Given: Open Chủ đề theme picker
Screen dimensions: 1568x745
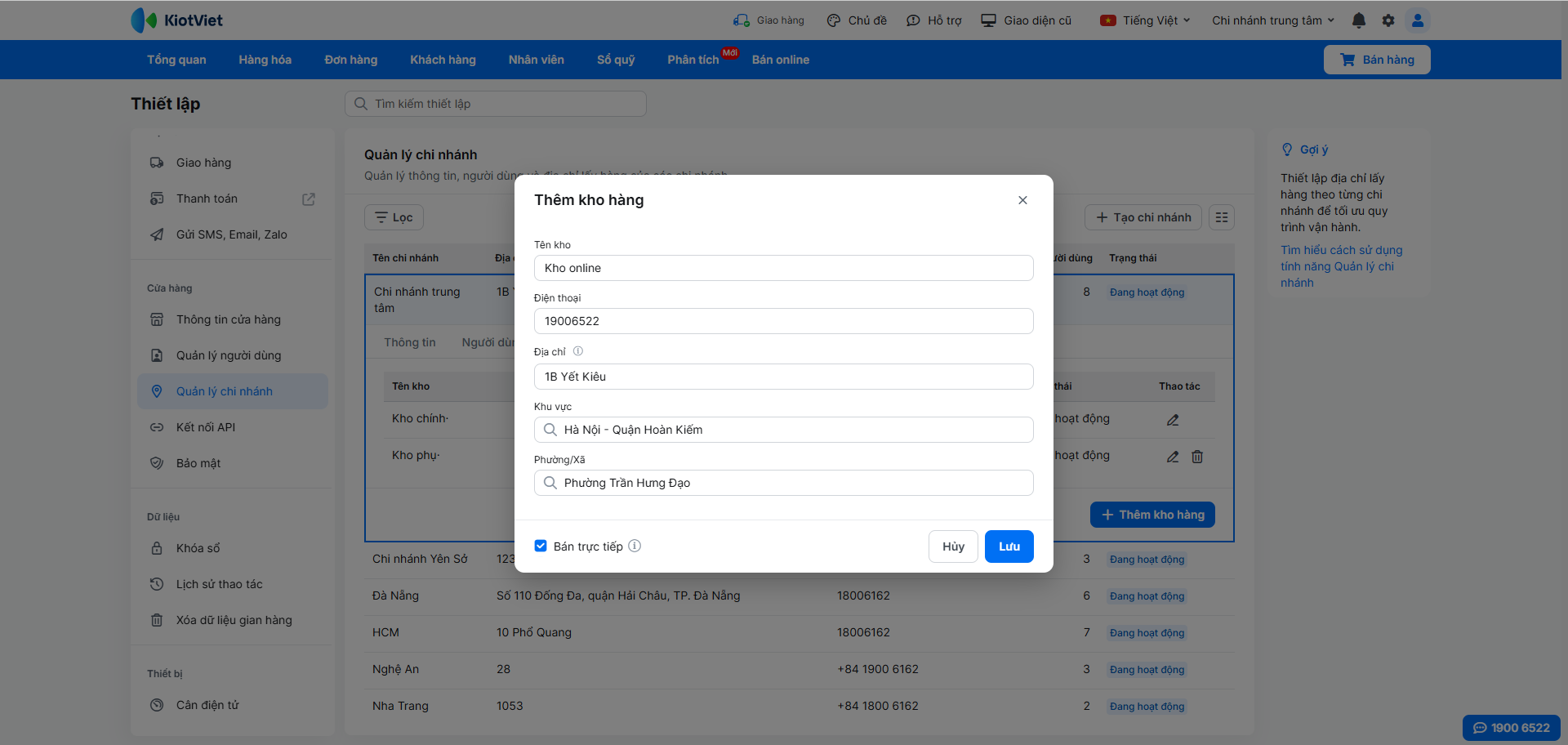Looking at the screenshot, I should [857, 20].
